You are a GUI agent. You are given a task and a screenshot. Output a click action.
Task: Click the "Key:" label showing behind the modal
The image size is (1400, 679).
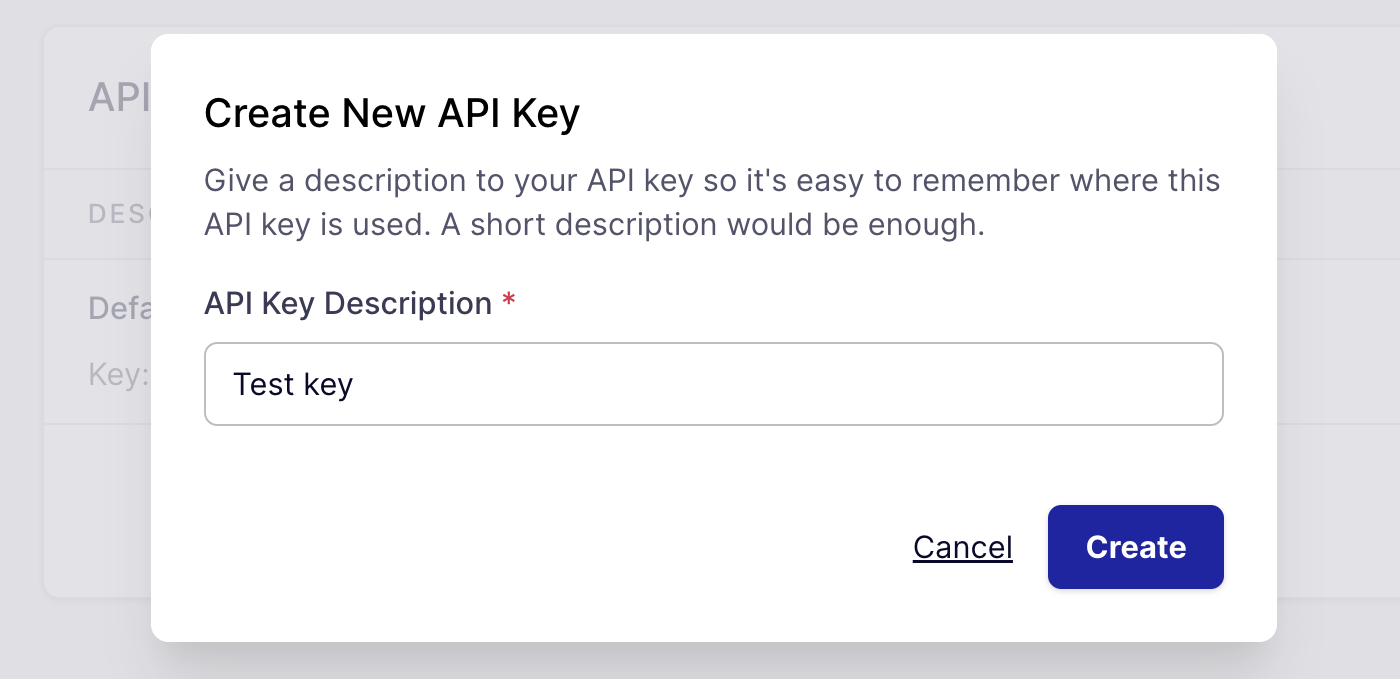119,374
